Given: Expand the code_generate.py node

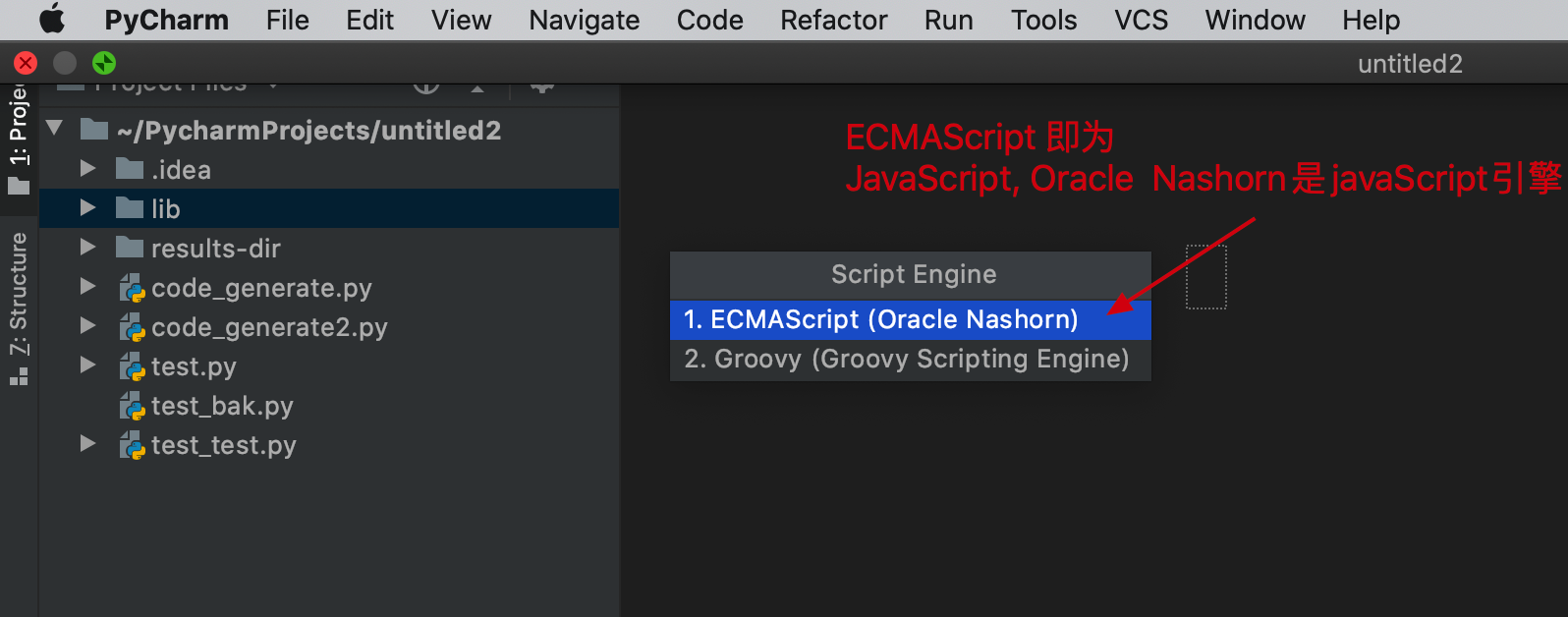Looking at the screenshot, I should (x=87, y=287).
